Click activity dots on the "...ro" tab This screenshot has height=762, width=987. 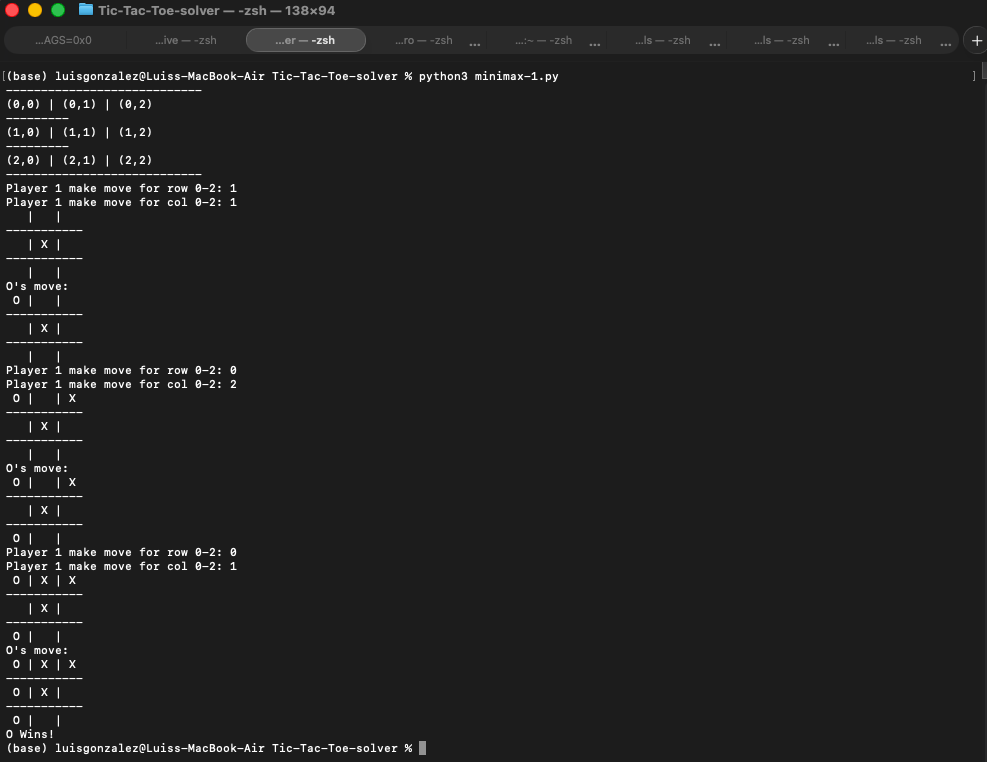pos(474,43)
